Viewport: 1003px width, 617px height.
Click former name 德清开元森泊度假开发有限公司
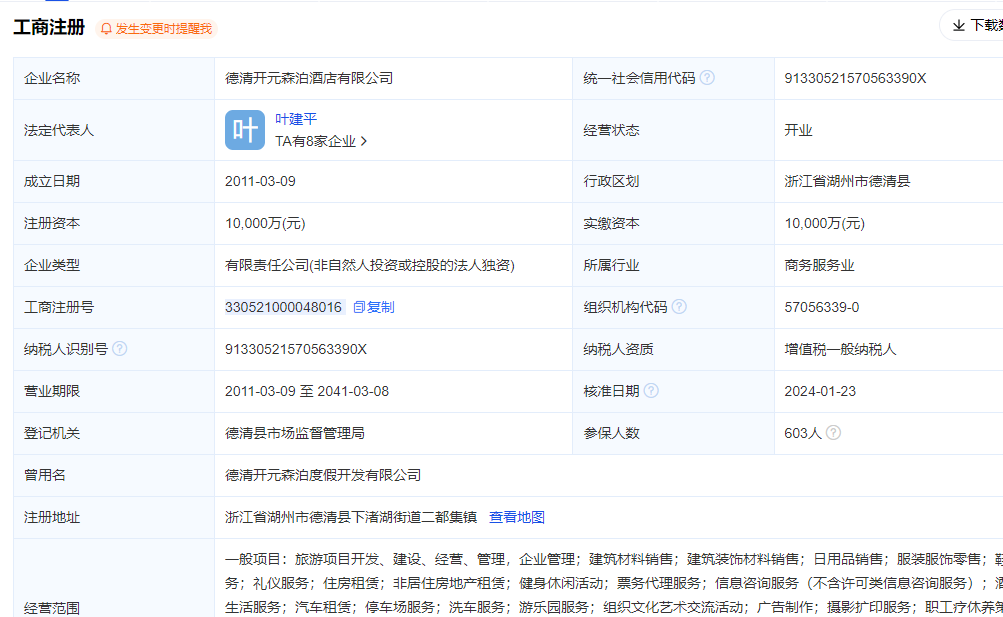click(323, 475)
